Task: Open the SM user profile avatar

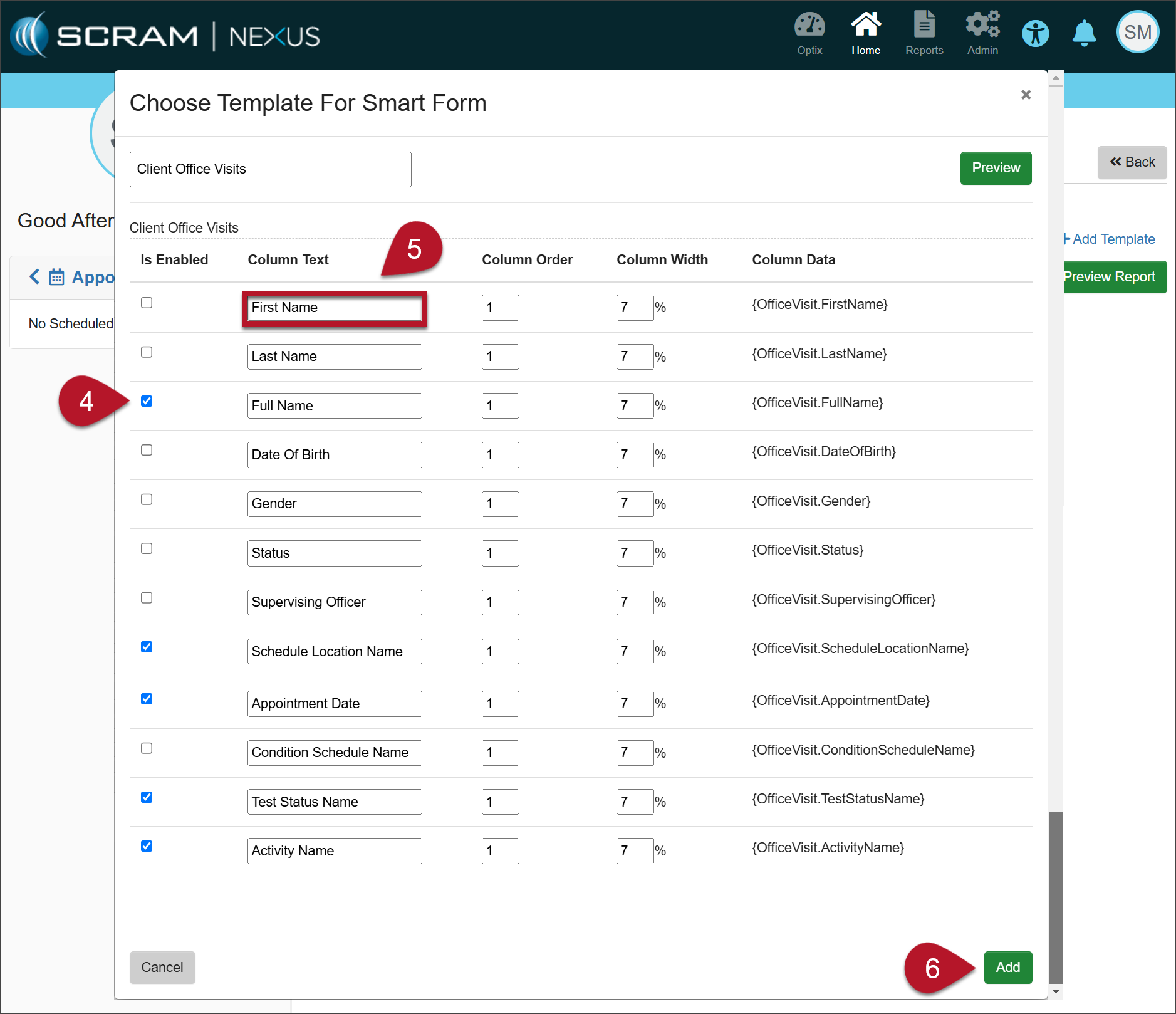Action: pyautogui.click(x=1137, y=33)
